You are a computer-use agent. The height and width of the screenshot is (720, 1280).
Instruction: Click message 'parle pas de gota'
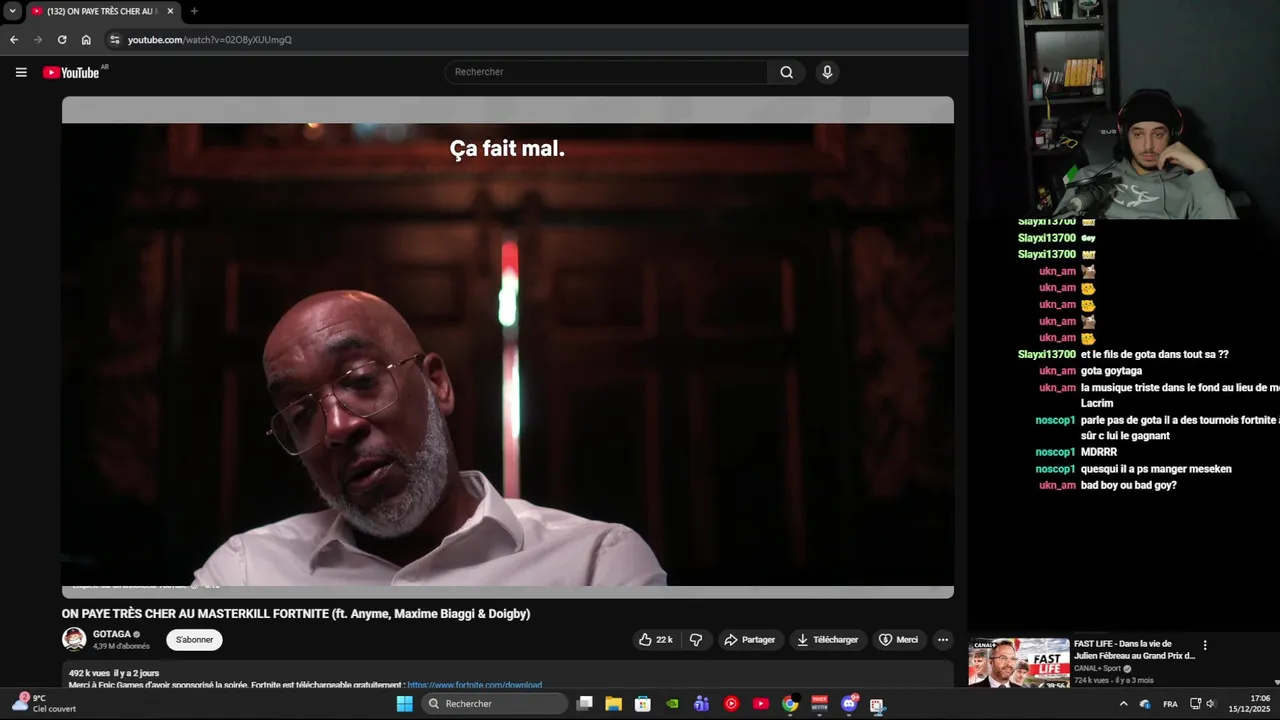pos(1180,428)
